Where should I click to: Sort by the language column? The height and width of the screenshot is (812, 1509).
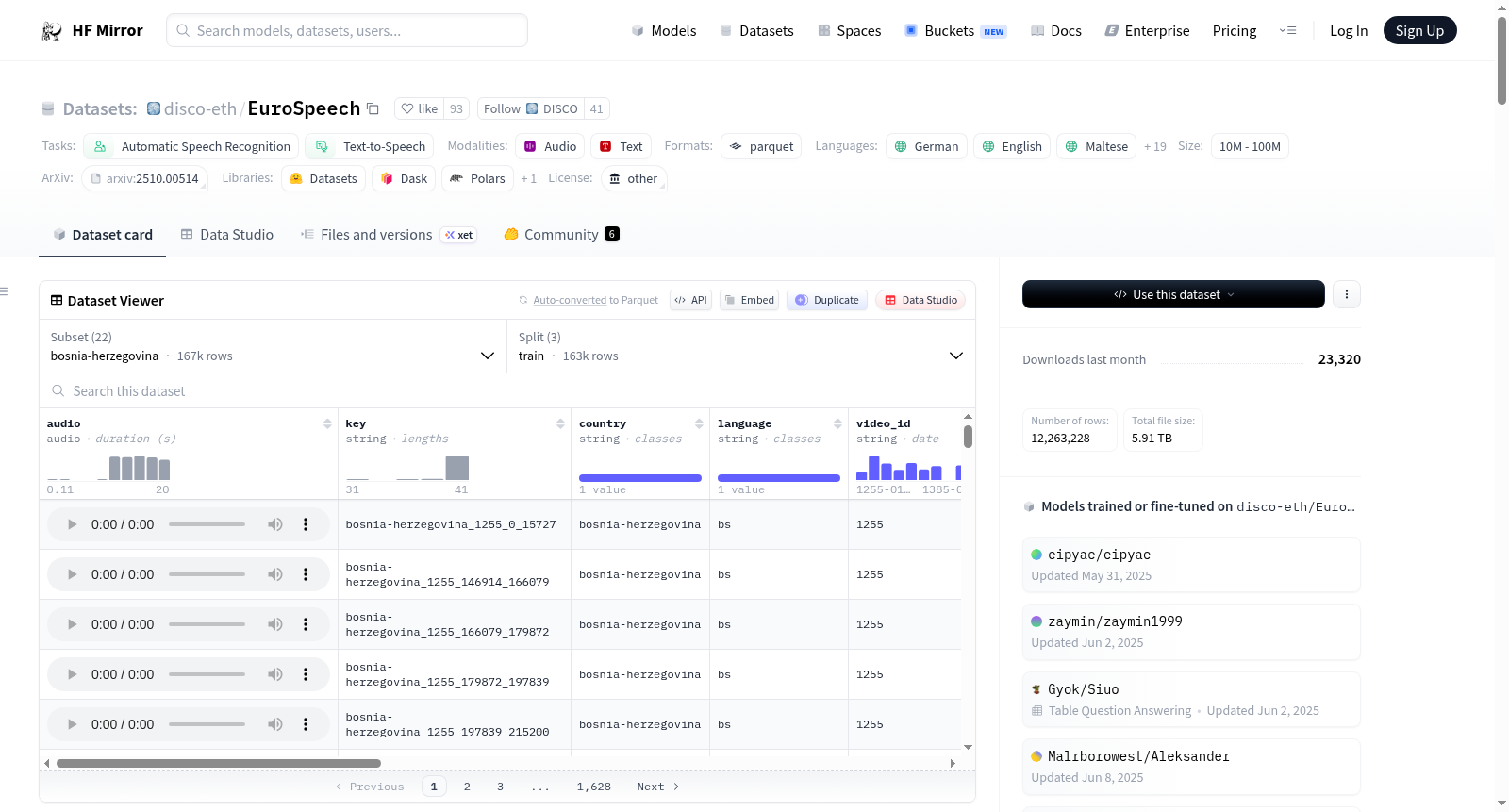coord(837,423)
